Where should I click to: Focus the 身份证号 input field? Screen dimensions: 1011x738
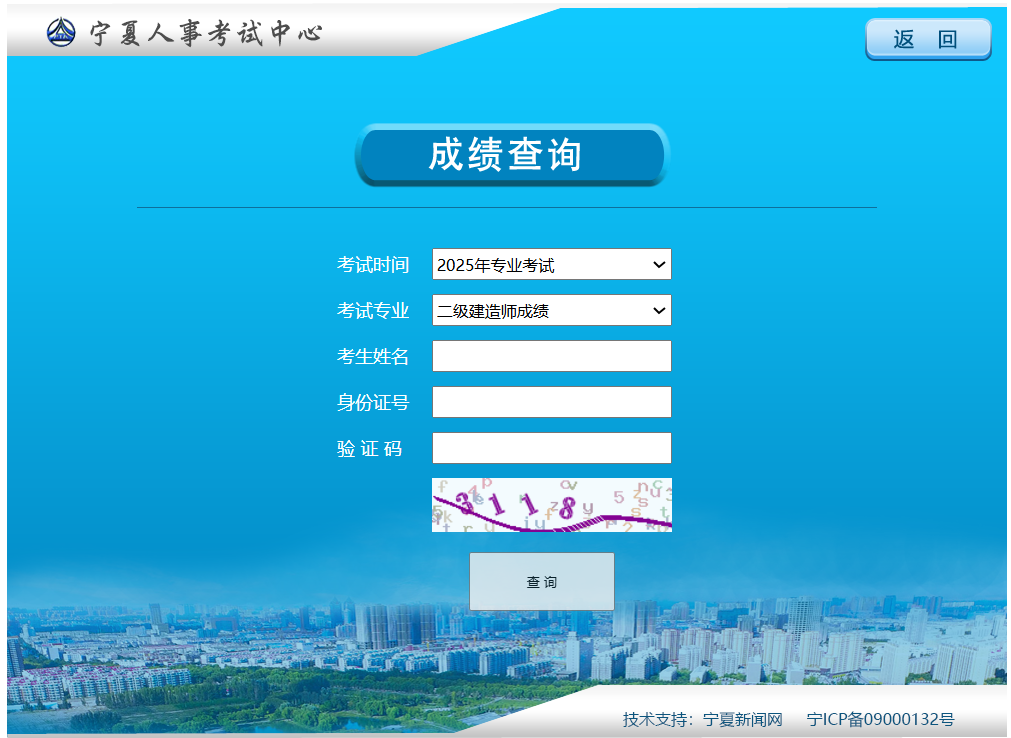(x=551, y=402)
